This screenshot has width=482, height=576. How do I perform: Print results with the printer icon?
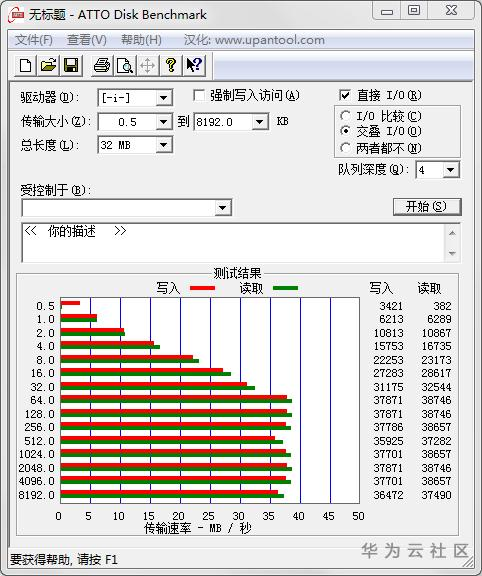(102, 65)
